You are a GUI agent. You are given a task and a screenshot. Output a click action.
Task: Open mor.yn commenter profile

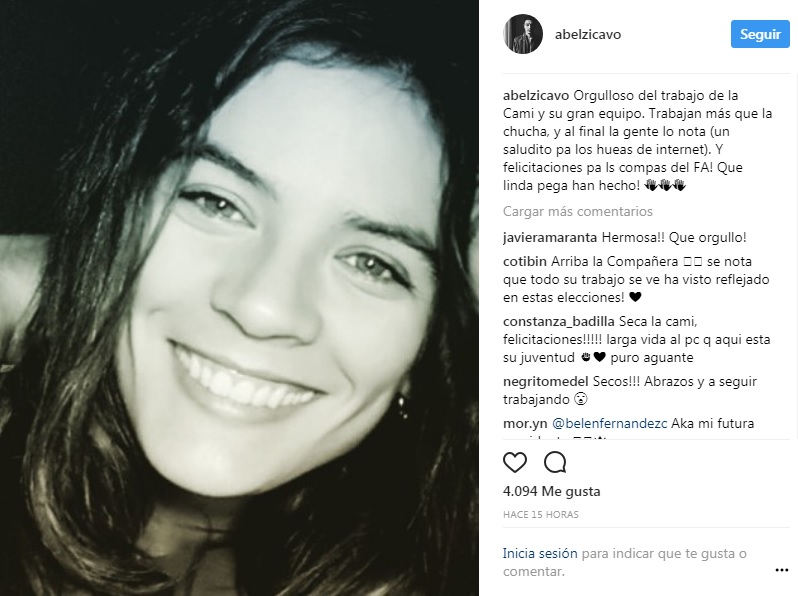click(525, 423)
